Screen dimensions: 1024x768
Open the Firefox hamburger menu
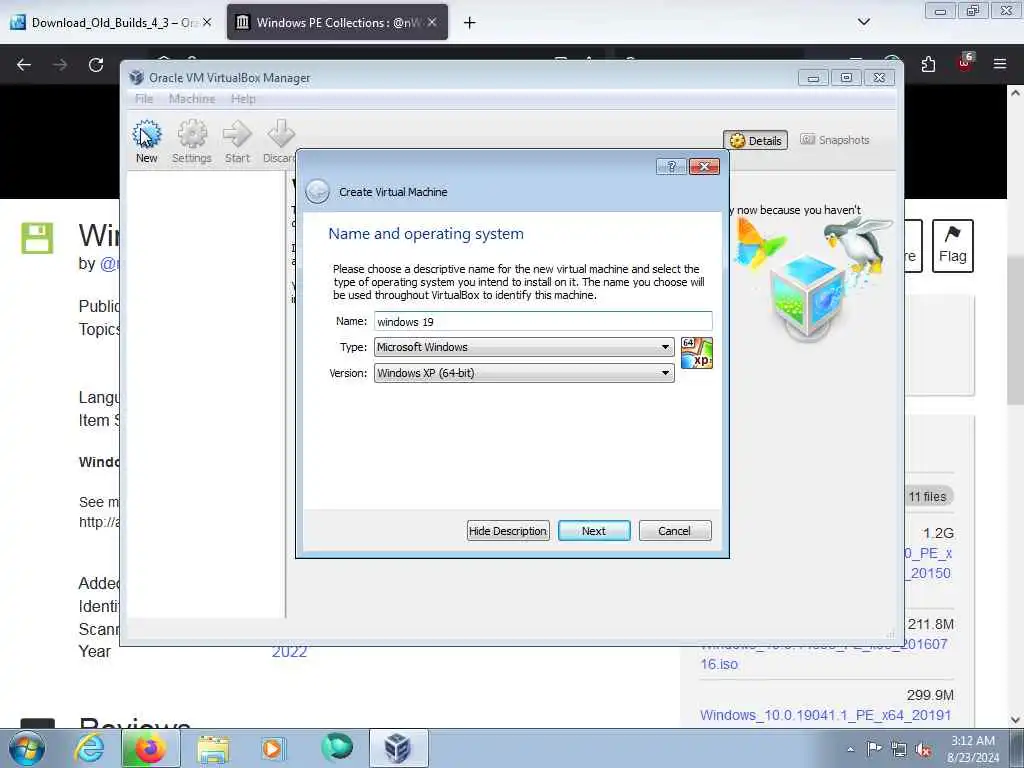click(x=1000, y=64)
